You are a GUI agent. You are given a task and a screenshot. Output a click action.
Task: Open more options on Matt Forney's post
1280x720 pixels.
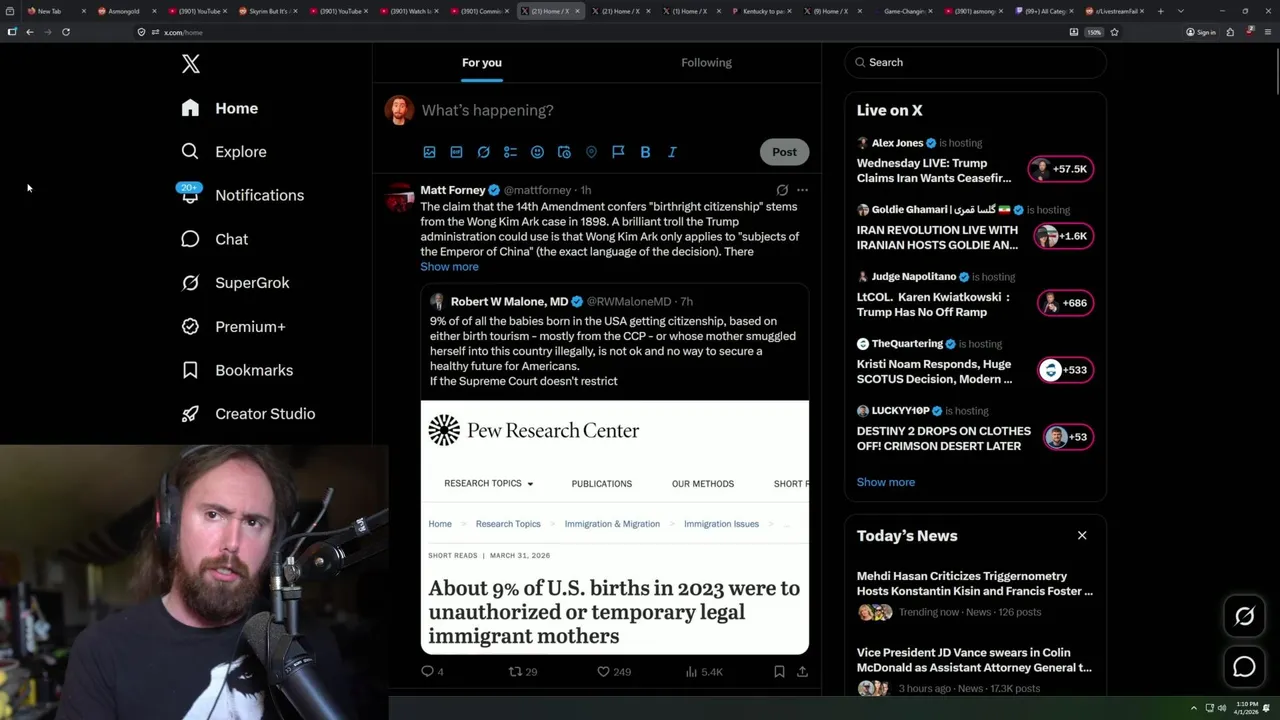[x=802, y=190]
